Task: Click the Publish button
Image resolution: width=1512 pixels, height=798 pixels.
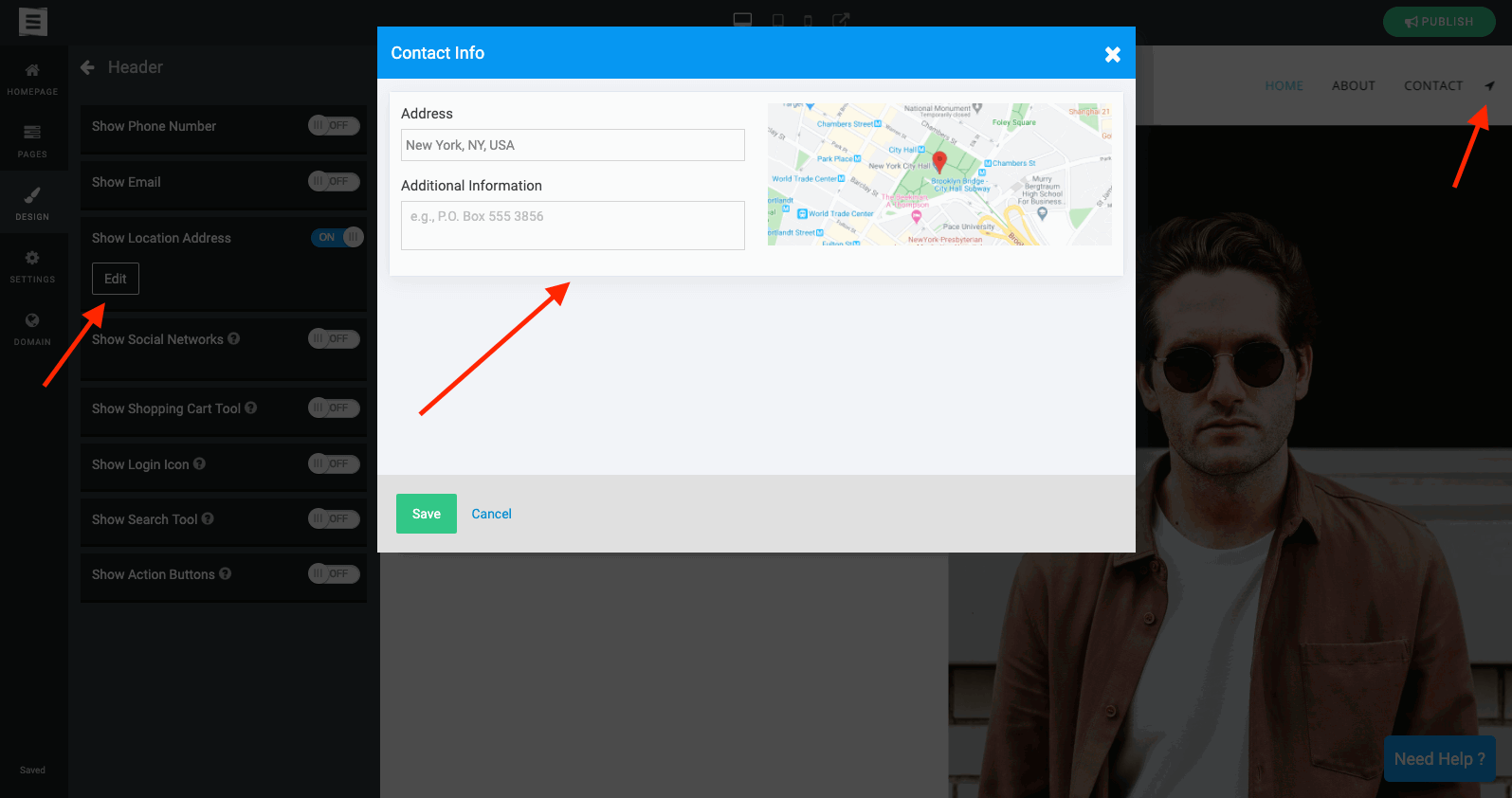Action: click(x=1439, y=21)
